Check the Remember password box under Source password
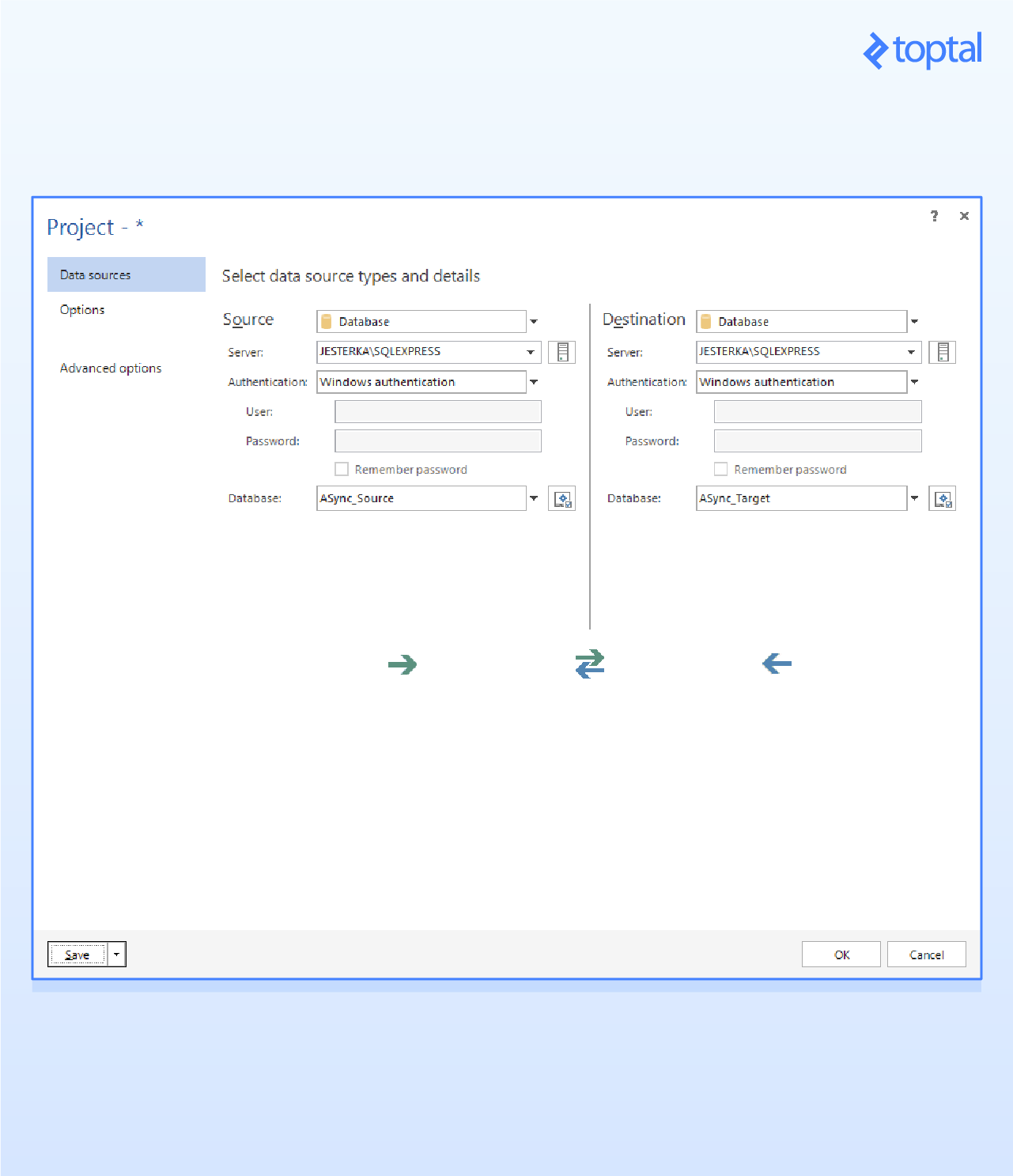1013x1176 pixels. click(x=342, y=469)
